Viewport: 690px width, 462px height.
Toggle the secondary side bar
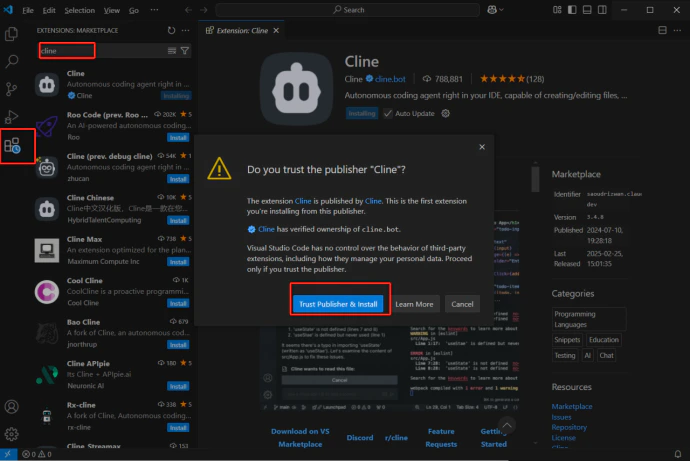(602, 10)
